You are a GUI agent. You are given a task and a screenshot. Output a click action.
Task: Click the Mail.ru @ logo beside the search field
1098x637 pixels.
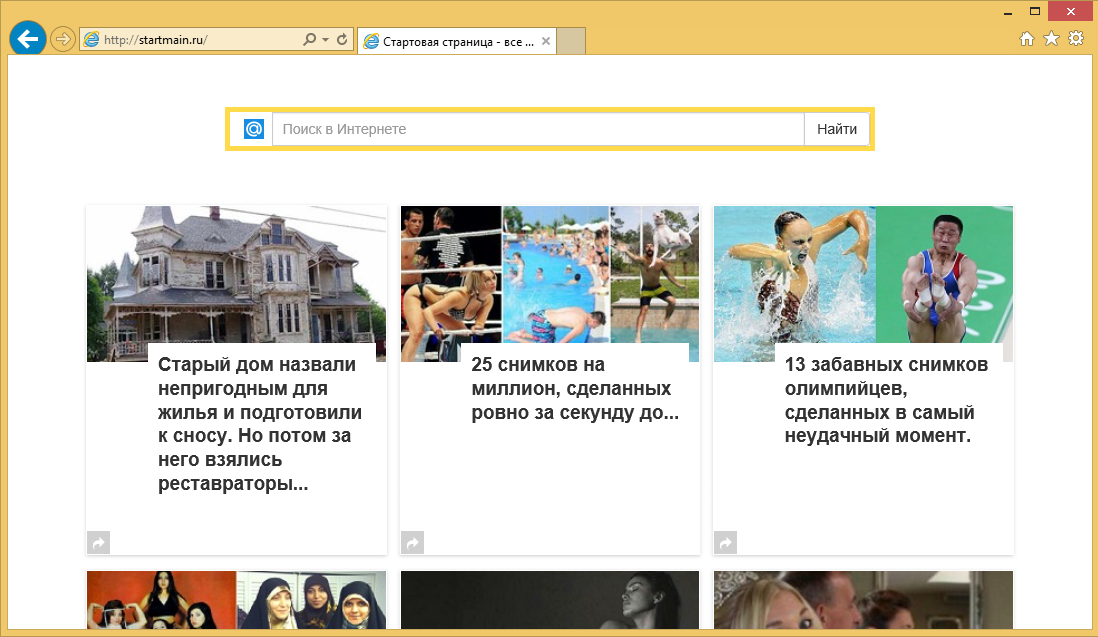[x=255, y=128]
